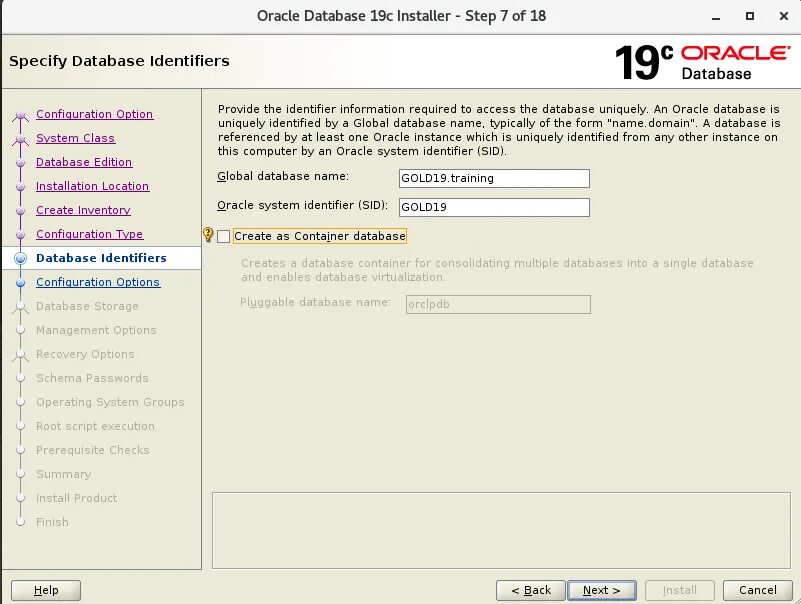
Task: Go to the System Class step
Action: click(76, 138)
